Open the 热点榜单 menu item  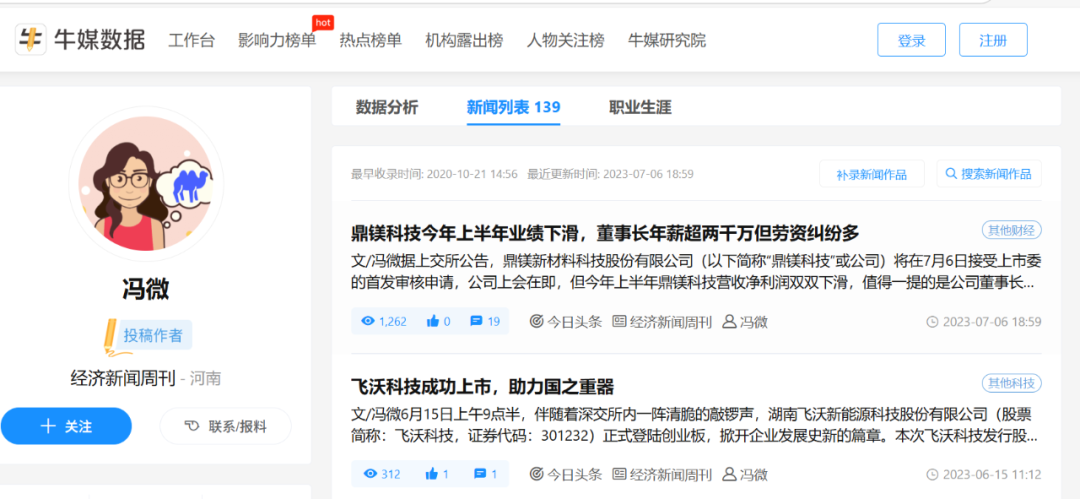(x=371, y=40)
